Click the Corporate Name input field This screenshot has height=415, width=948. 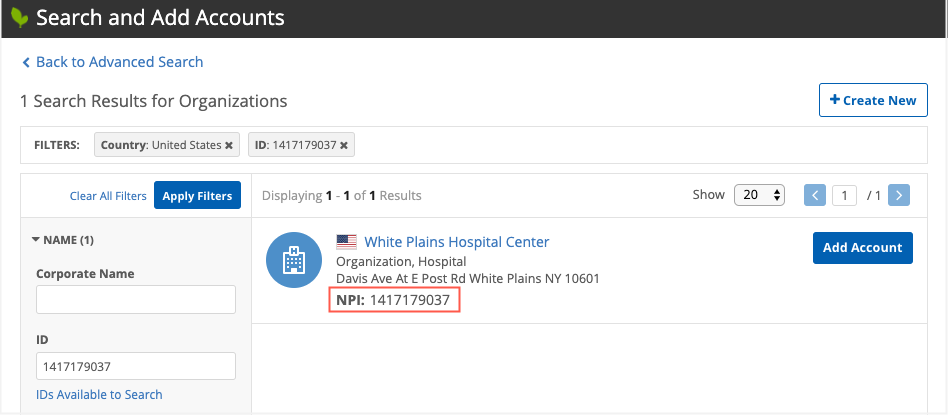pos(136,300)
